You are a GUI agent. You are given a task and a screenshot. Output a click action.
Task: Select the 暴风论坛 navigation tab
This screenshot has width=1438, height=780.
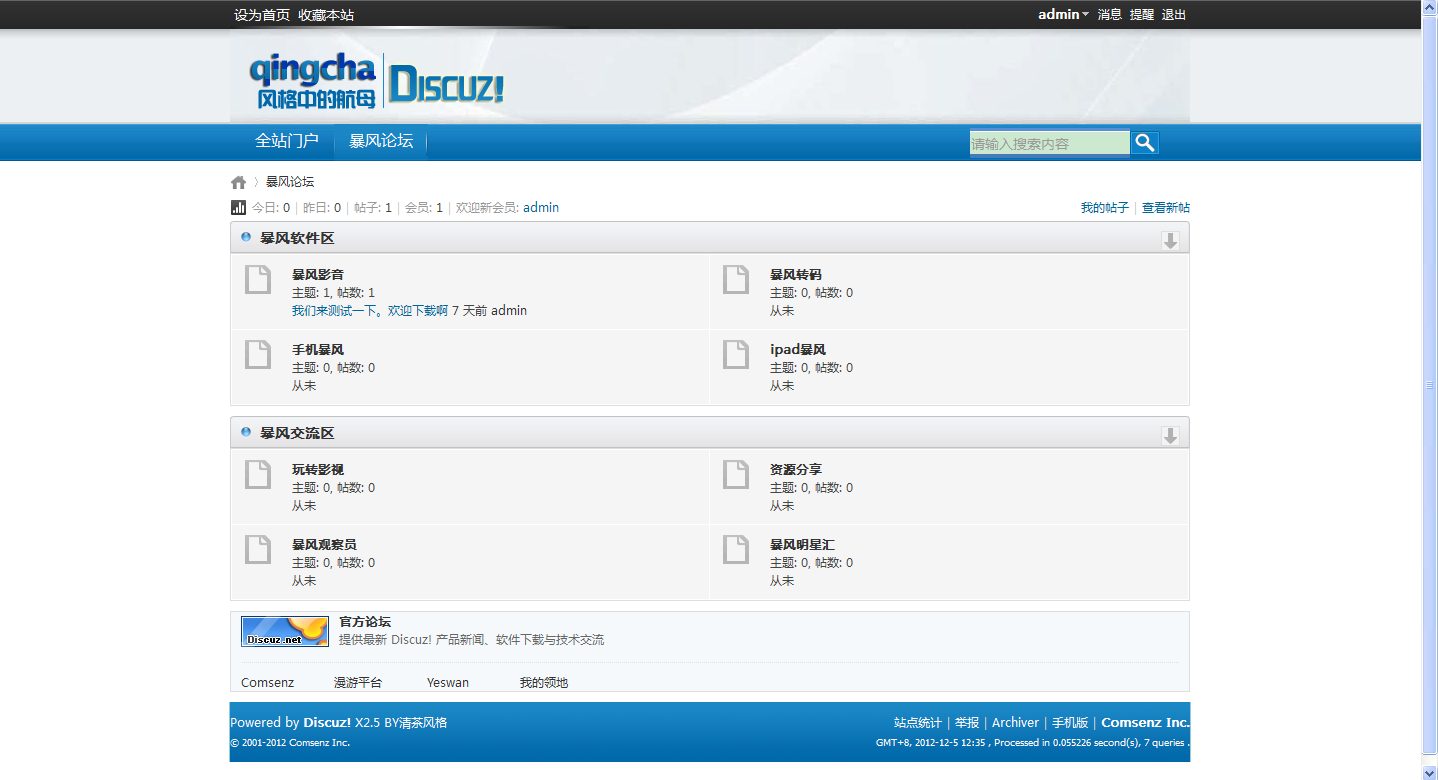381,141
